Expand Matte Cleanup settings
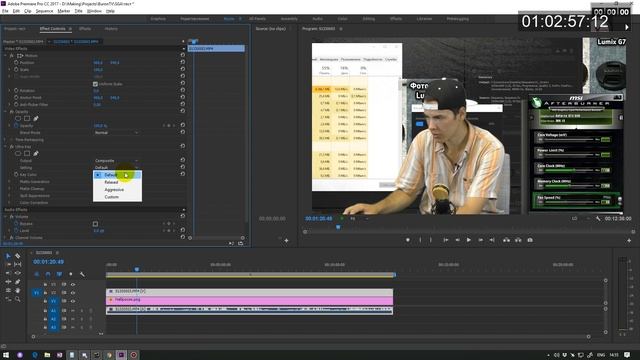Viewport: 640px width, 360px height. tap(9, 189)
